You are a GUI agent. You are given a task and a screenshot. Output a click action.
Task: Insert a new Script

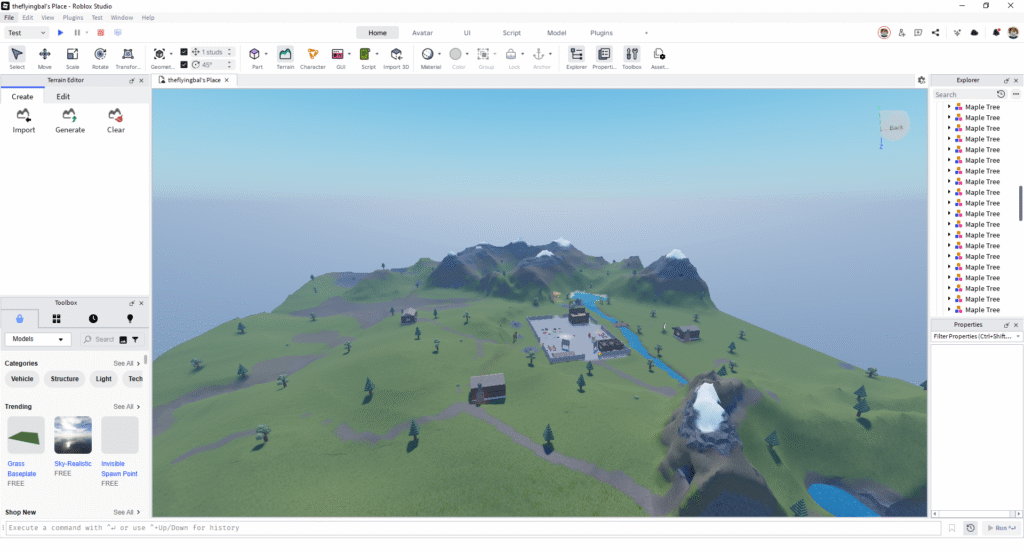pos(366,58)
